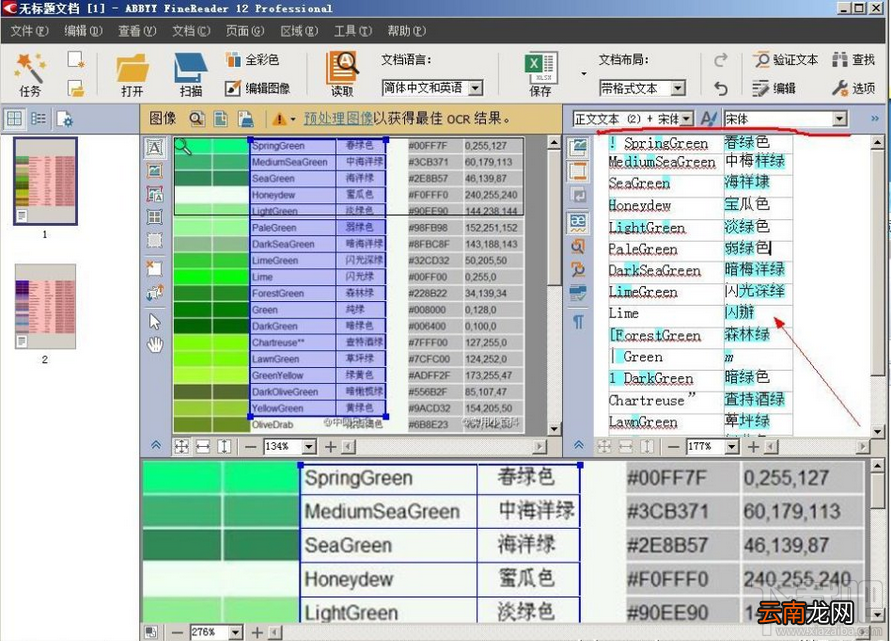Select page 2 thumbnail
Viewport: 891px width, 641px height.
tap(45, 306)
